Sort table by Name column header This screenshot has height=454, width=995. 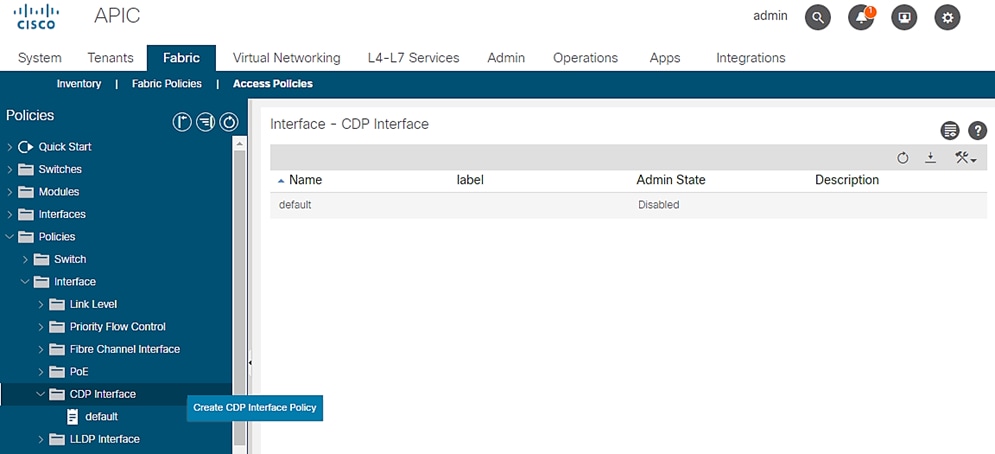(x=305, y=180)
